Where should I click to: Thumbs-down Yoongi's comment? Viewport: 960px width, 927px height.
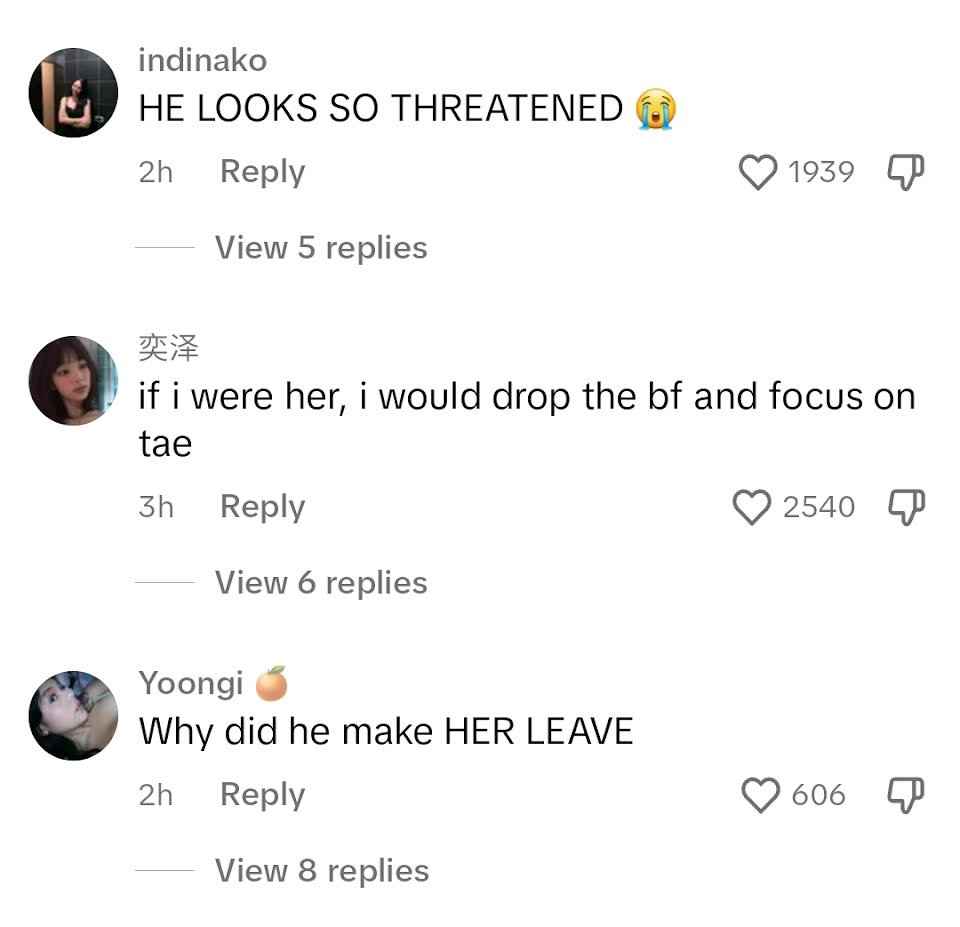(x=906, y=795)
